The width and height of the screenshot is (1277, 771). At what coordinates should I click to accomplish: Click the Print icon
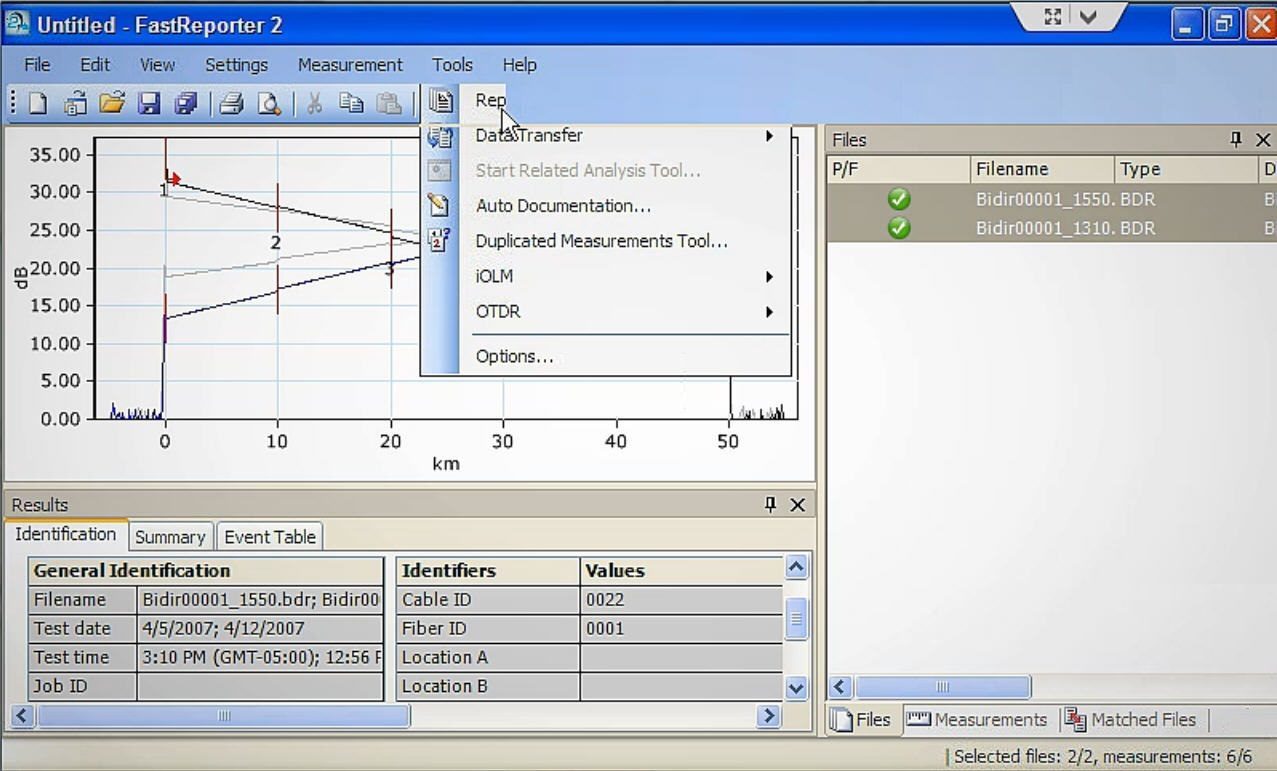(230, 102)
